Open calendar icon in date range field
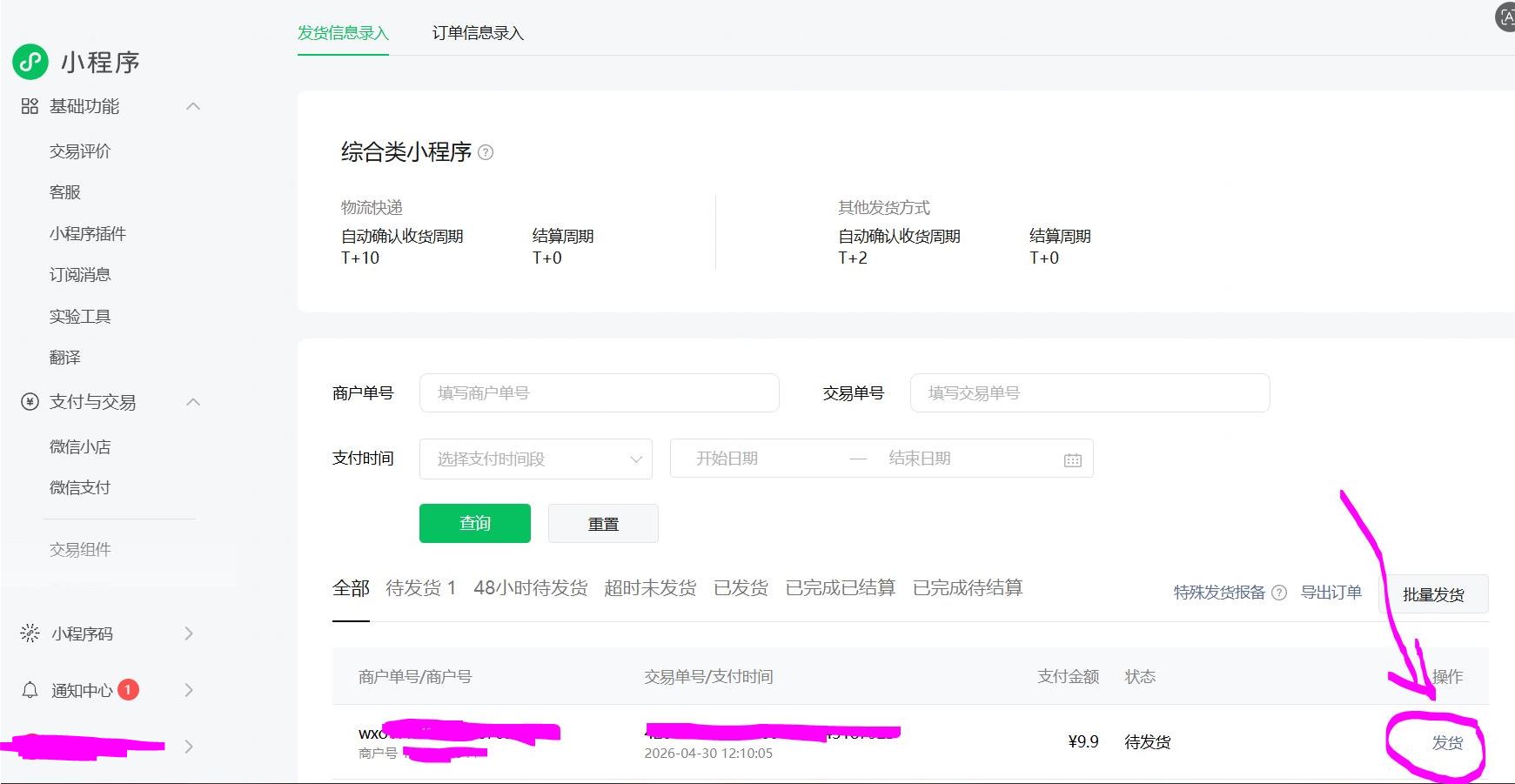The height and width of the screenshot is (784, 1515). pyautogui.click(x=1072, y=459)
